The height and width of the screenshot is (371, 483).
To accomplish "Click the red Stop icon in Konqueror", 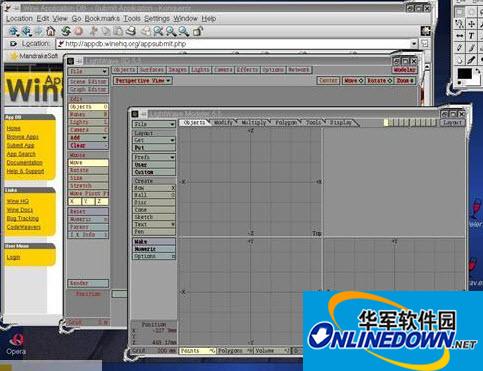I will (78, 31).
